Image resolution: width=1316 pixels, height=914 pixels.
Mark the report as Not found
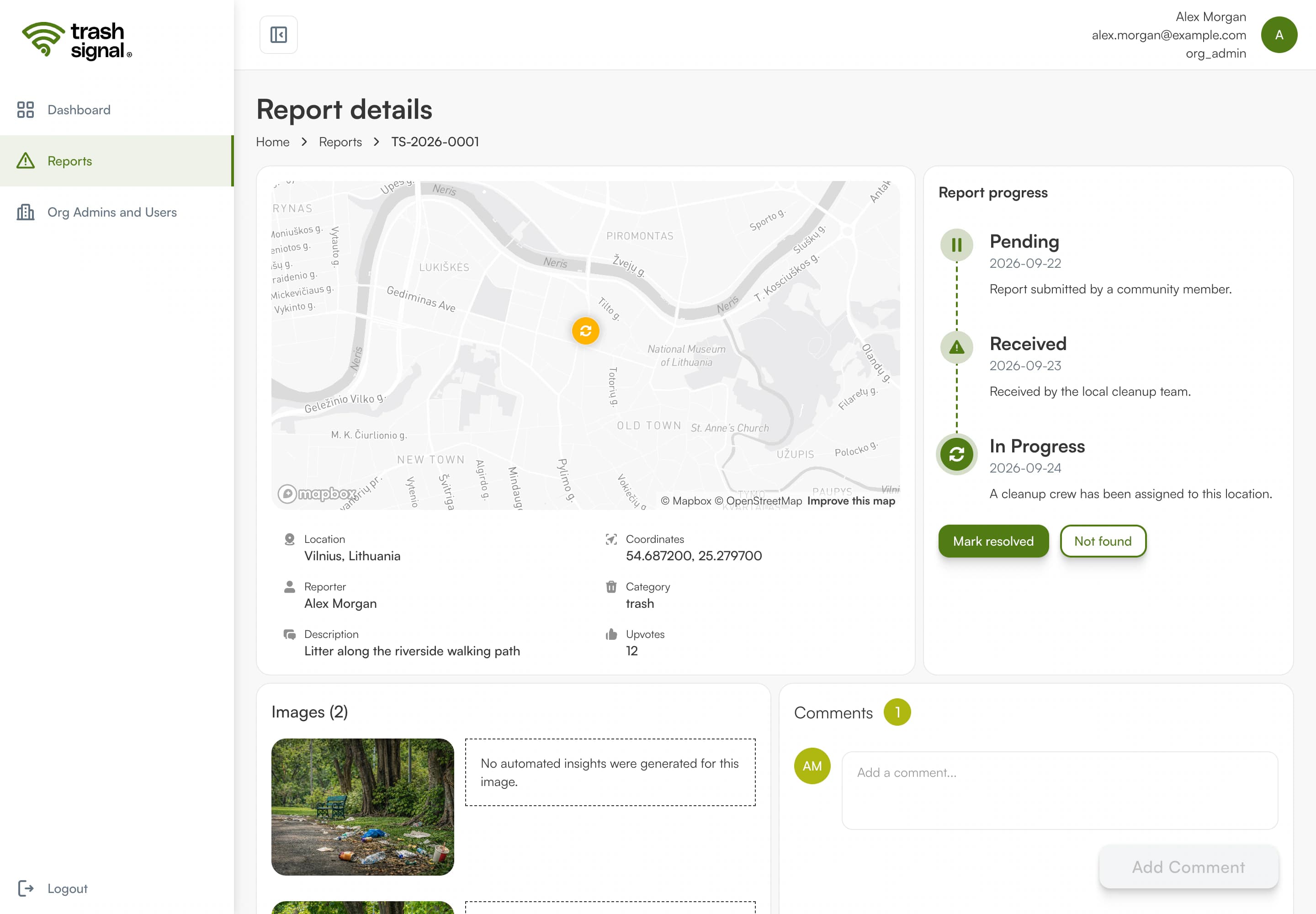point(1103,541)
